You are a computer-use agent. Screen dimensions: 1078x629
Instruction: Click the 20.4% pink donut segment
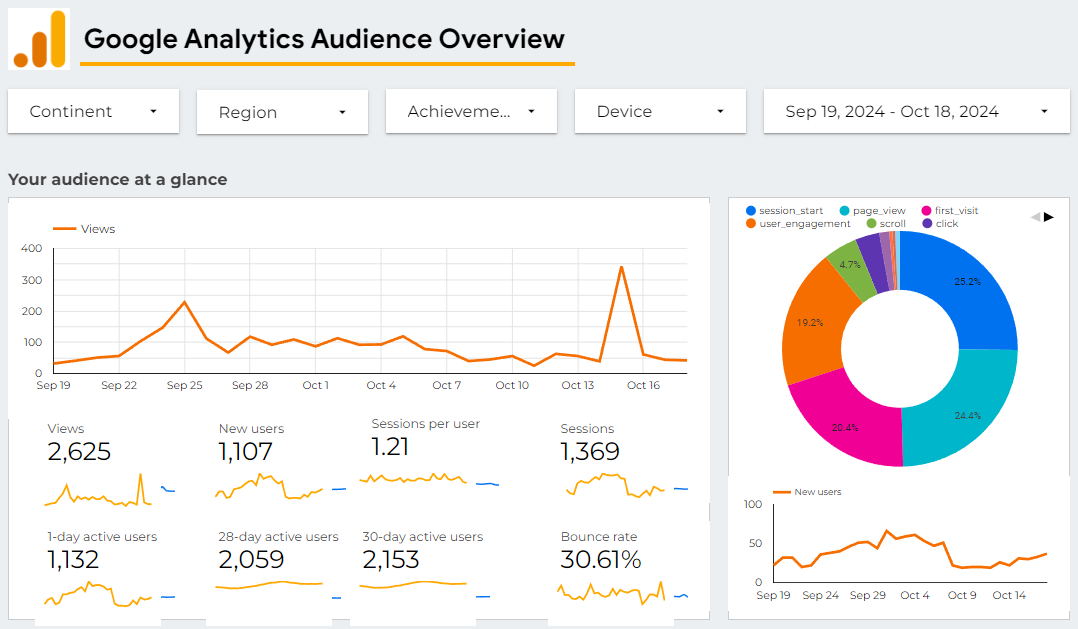[x=849, y=419]
